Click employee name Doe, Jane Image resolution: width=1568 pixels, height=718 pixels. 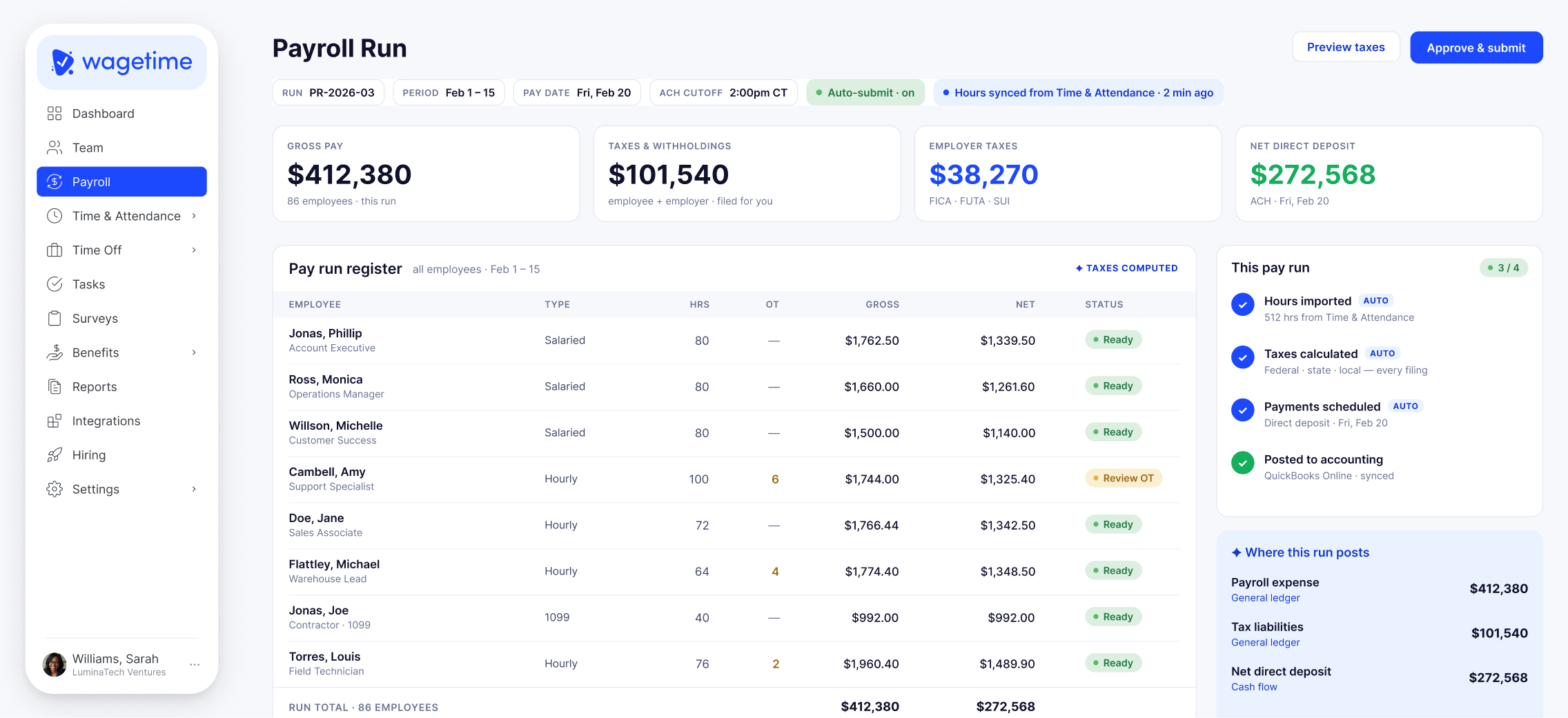pyautogui.click(x=316, y=518)
